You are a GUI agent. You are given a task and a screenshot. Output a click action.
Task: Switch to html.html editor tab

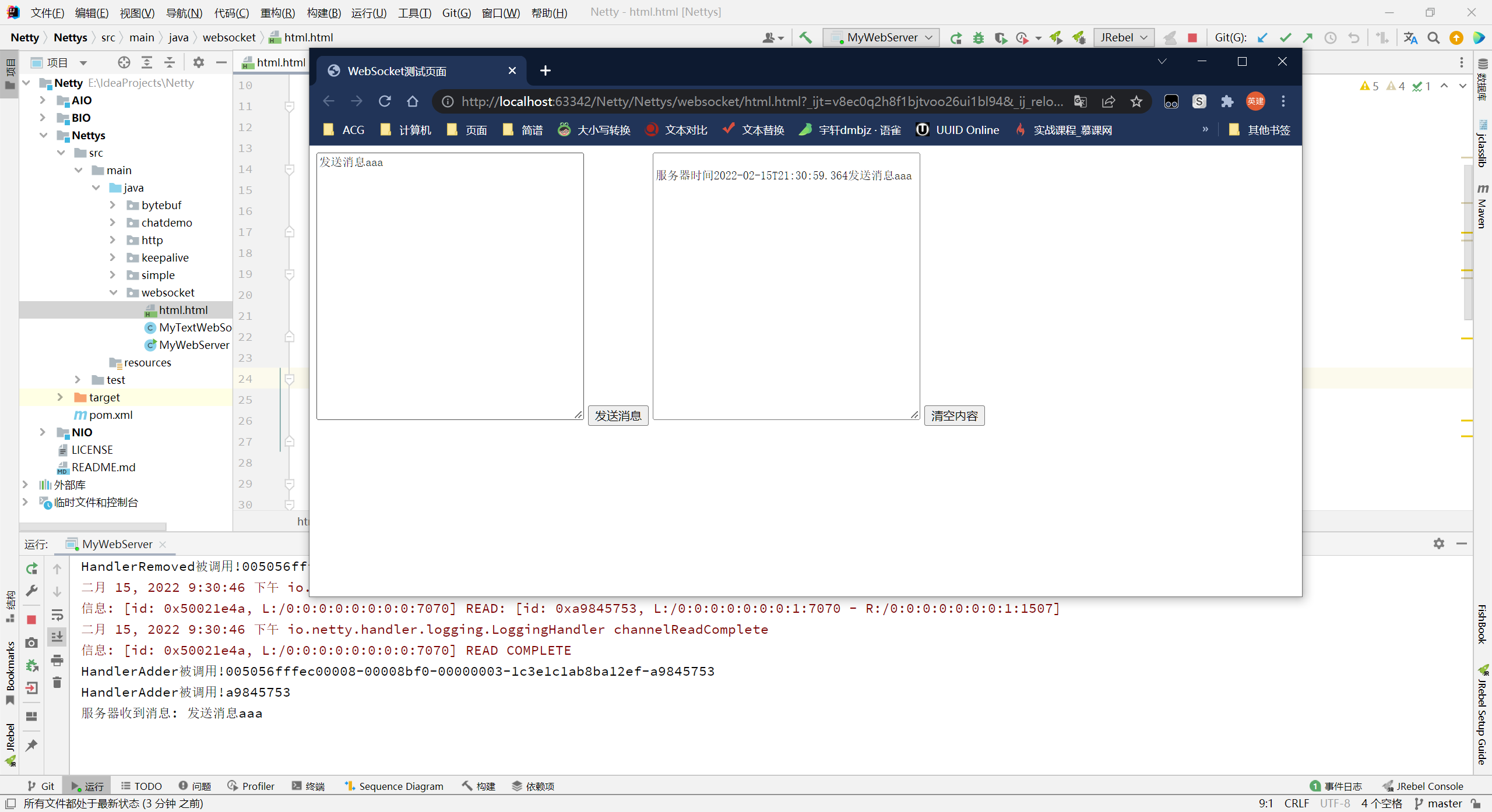click(x=274, y=62)
